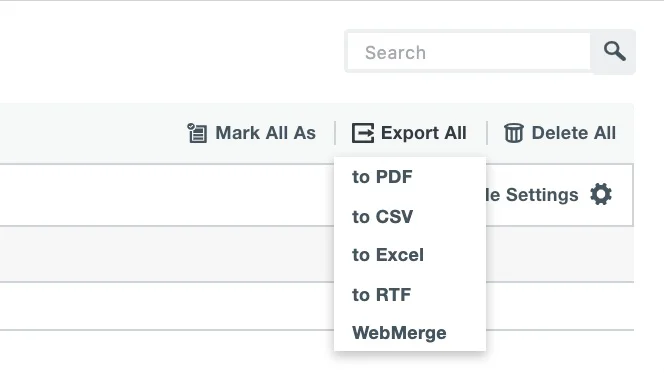Click the blank toolbar area before Mark All As

click(91, 133)
